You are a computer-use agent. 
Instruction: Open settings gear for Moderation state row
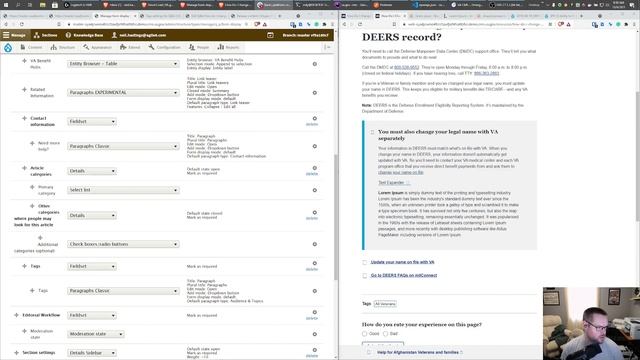(314, 334)
